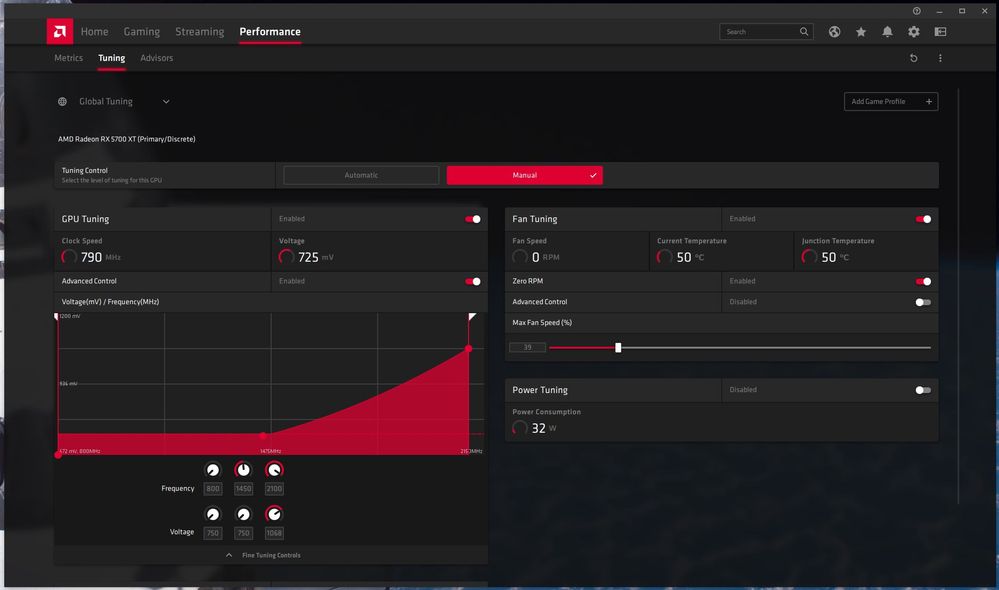Click the search input field
The height and width of the screenshot is (590, 999).
coord(766,31)
